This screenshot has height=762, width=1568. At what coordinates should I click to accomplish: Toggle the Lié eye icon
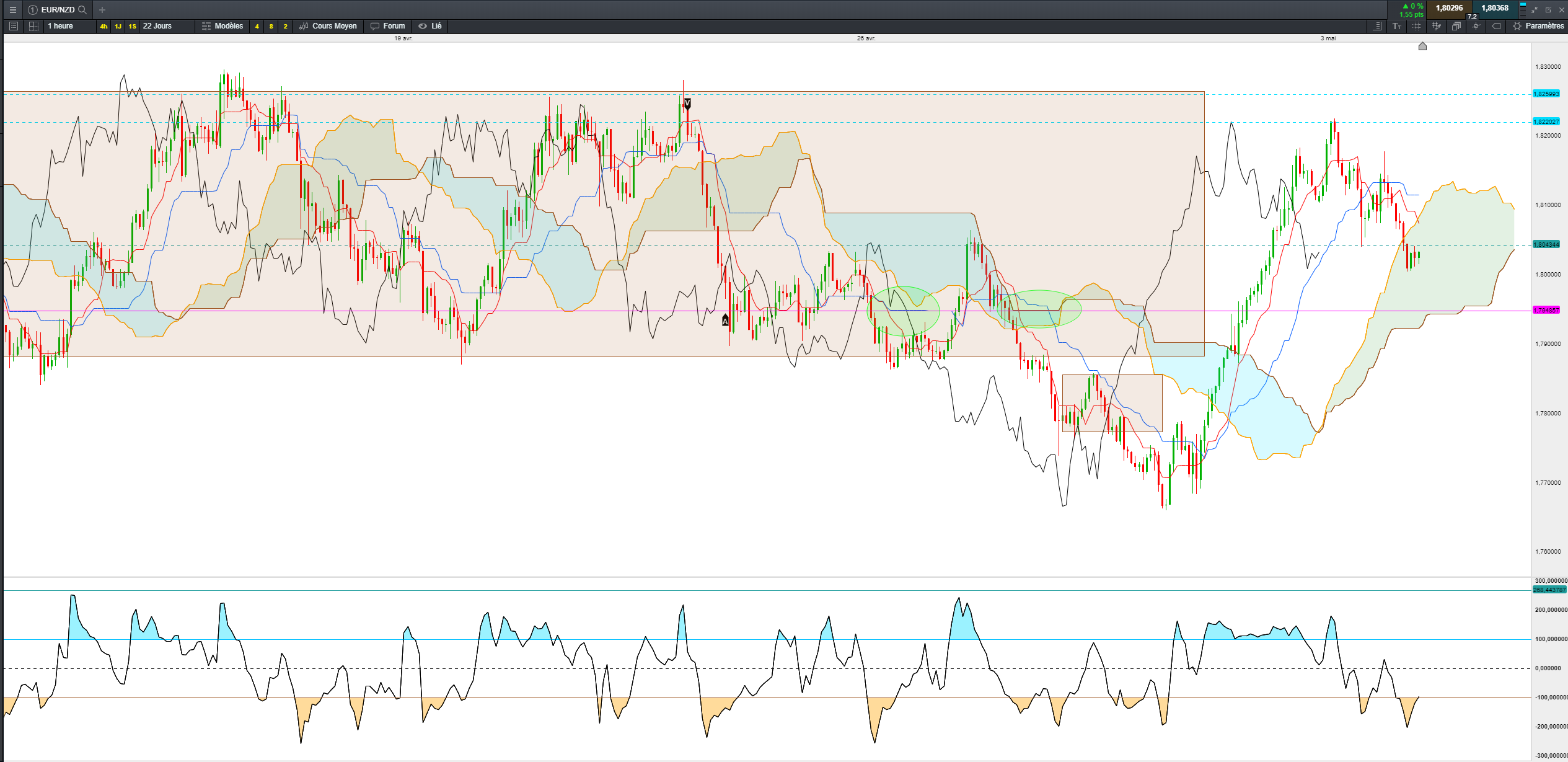coord(423,26)
